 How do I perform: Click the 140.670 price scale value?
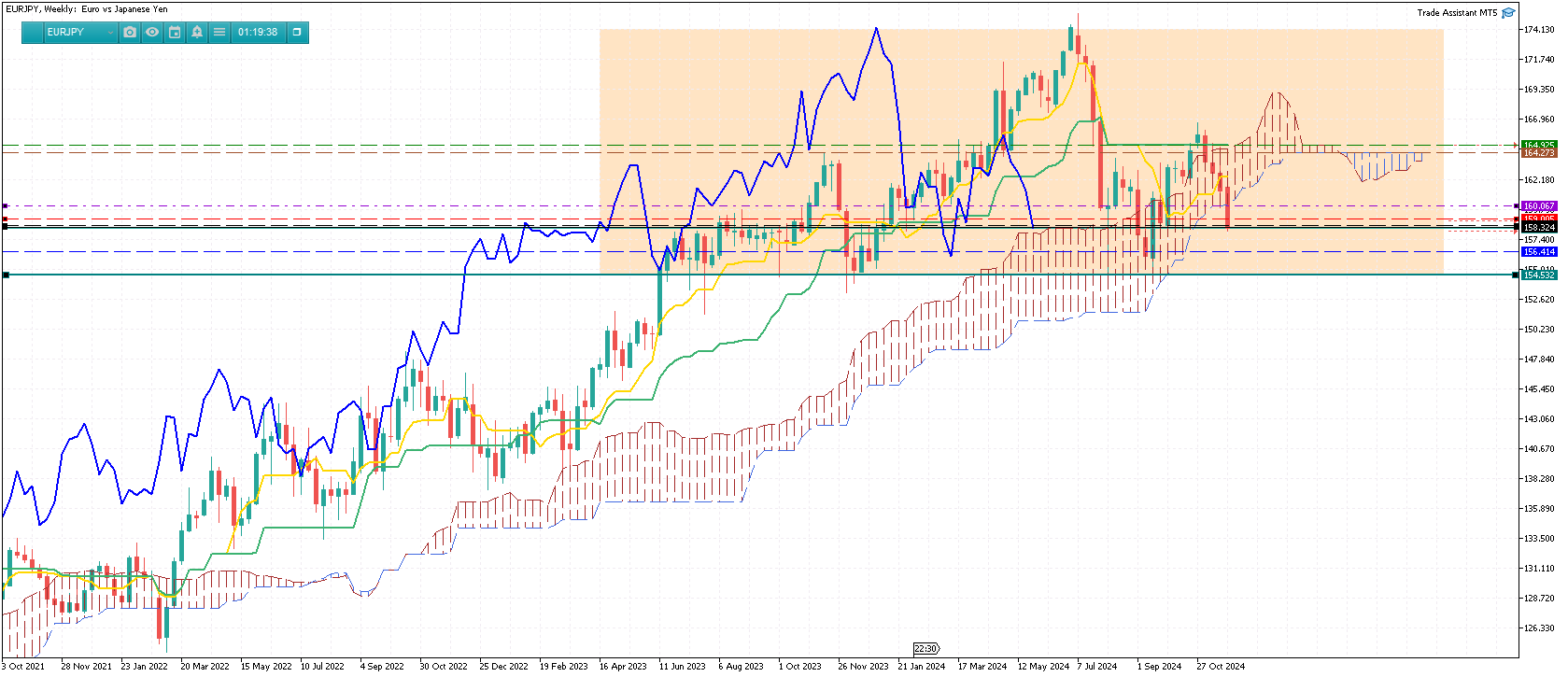pos(1539,449)
